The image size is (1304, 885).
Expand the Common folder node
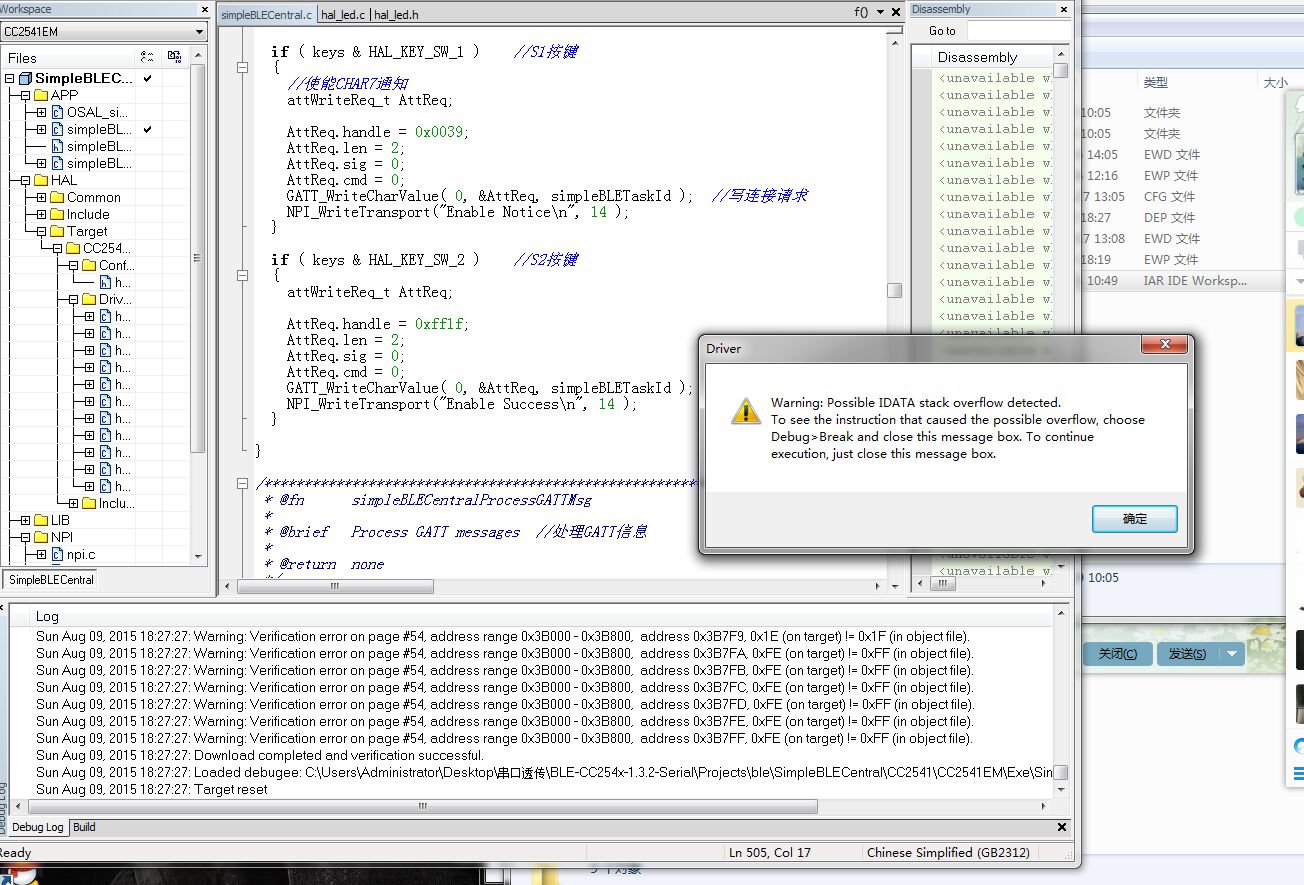click(42, 197)
